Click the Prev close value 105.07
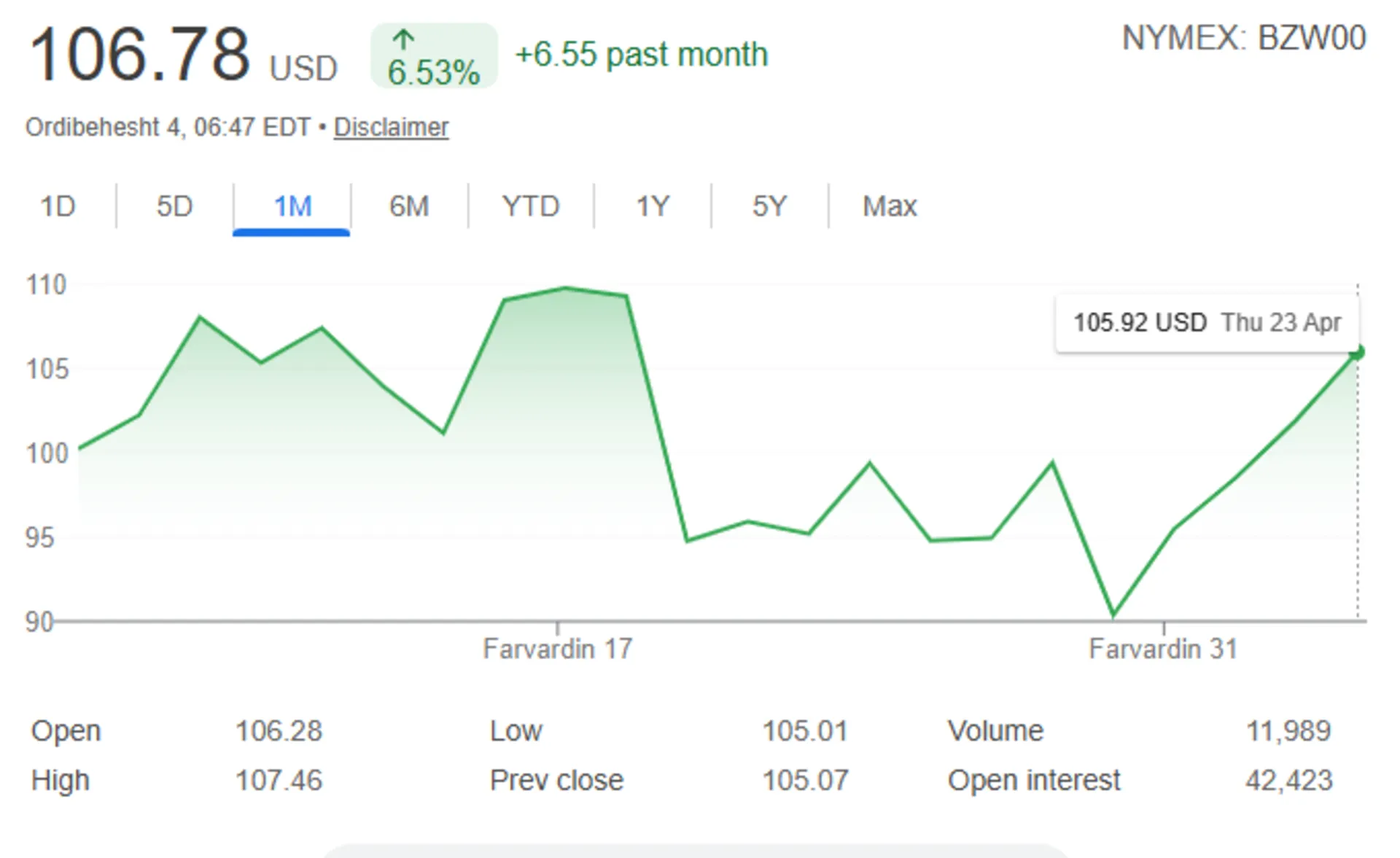 pyautogui.click(x=805, y=780)
